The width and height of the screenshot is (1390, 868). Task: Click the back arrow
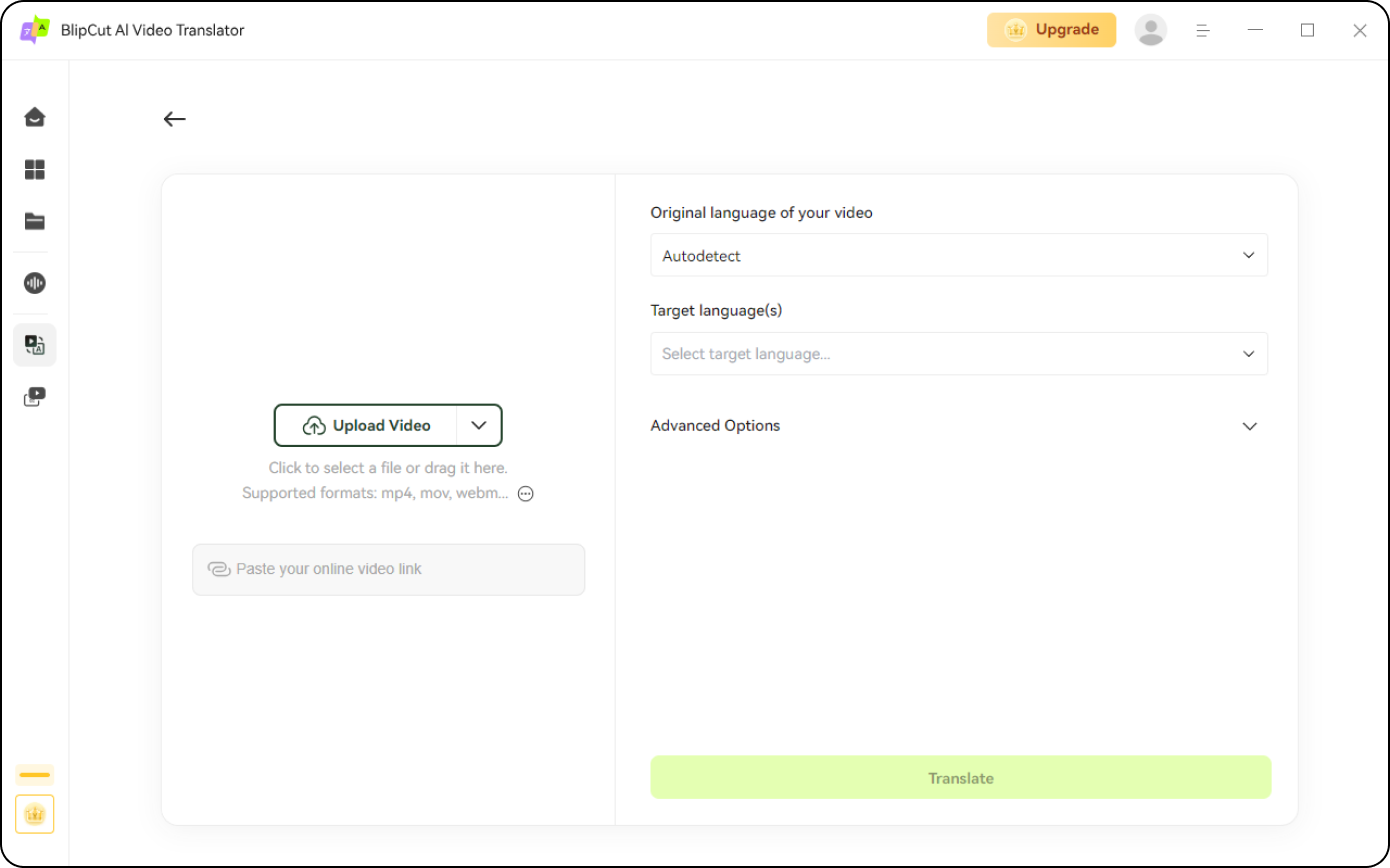[x=175, y=119]
